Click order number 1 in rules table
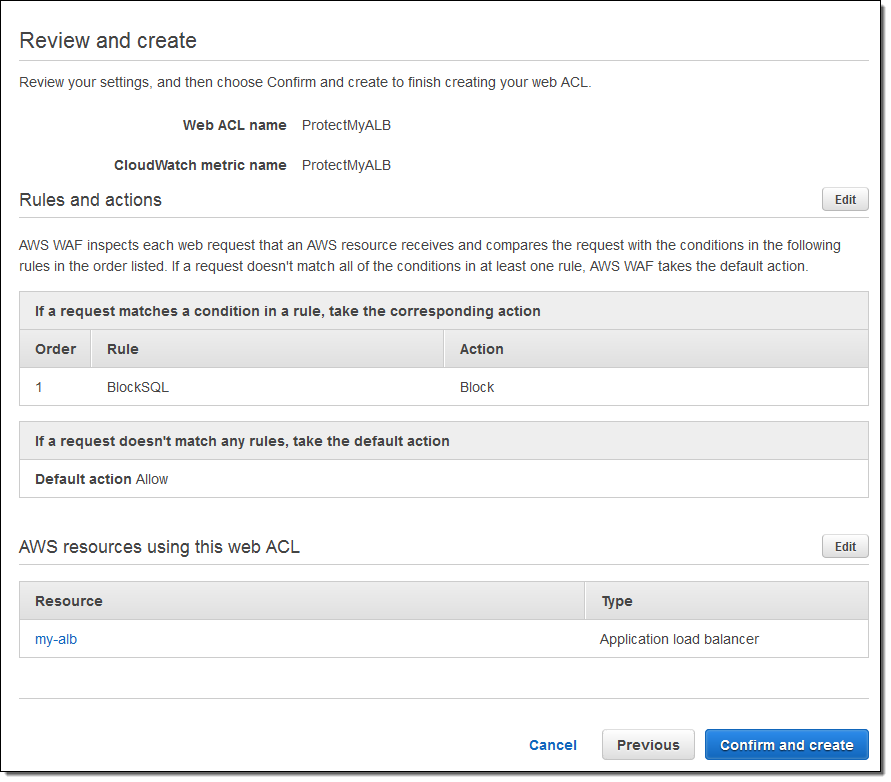The width and height of the screenshot is (891, 782). pos(39,387)
